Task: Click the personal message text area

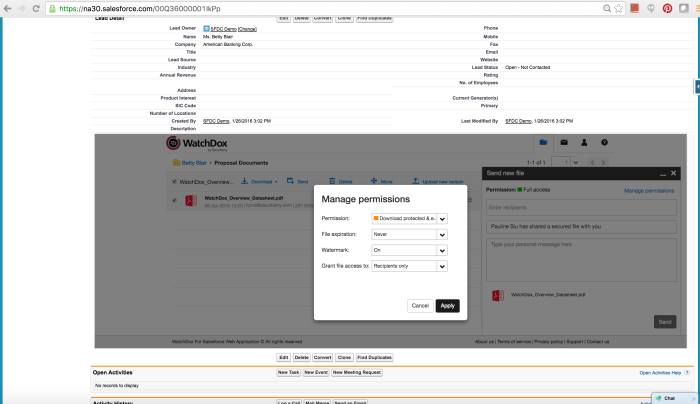Action: click(x=581, y=260)
